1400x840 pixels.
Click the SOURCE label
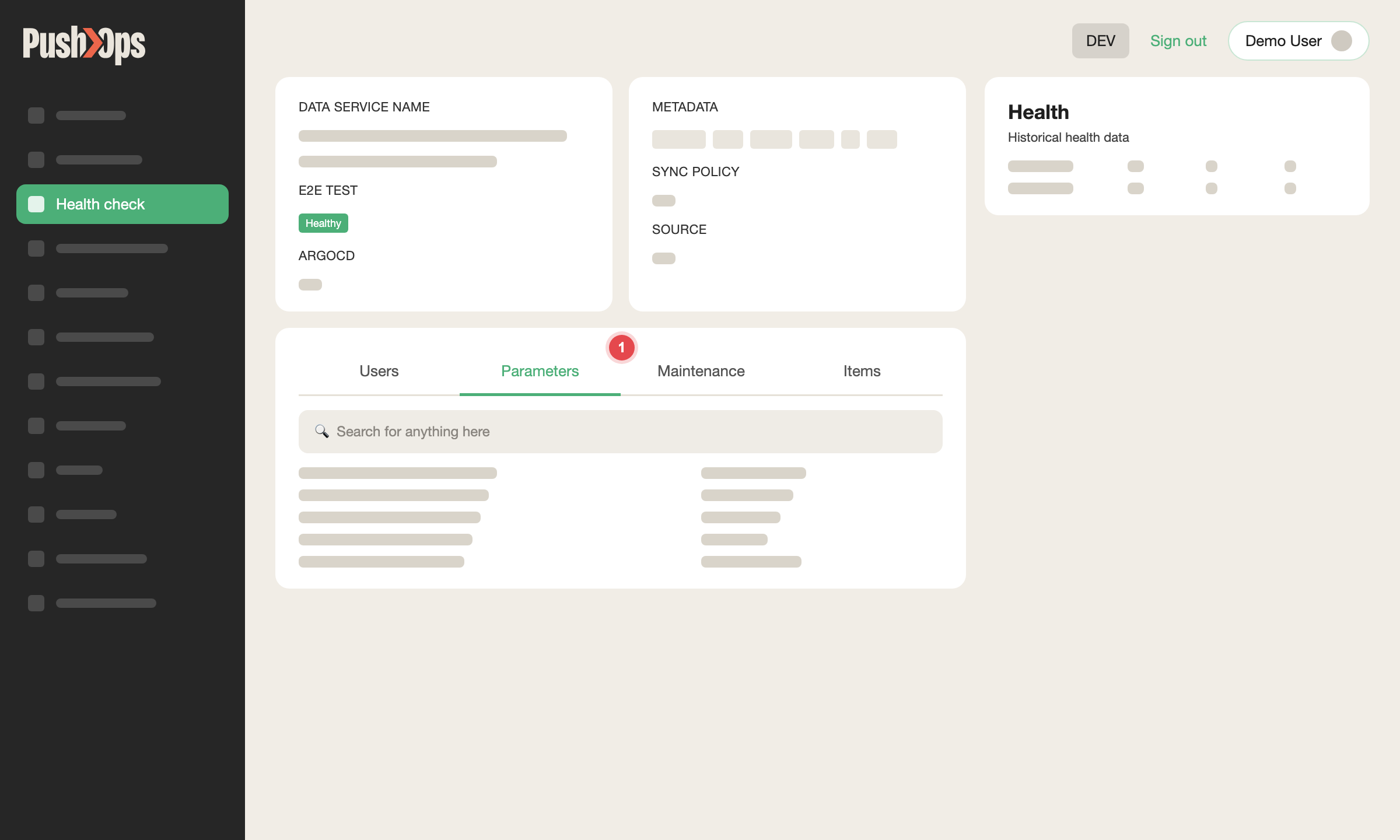pos(679,230)
